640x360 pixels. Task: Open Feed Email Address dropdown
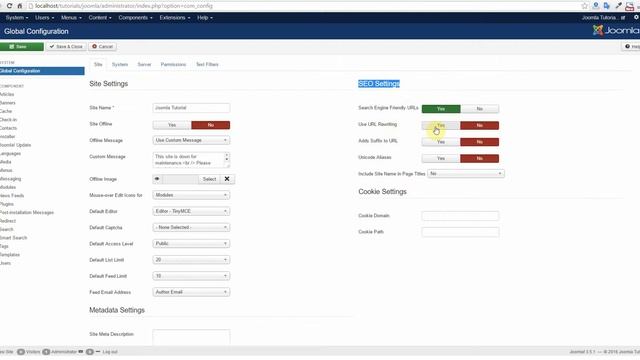click(191, 292)
